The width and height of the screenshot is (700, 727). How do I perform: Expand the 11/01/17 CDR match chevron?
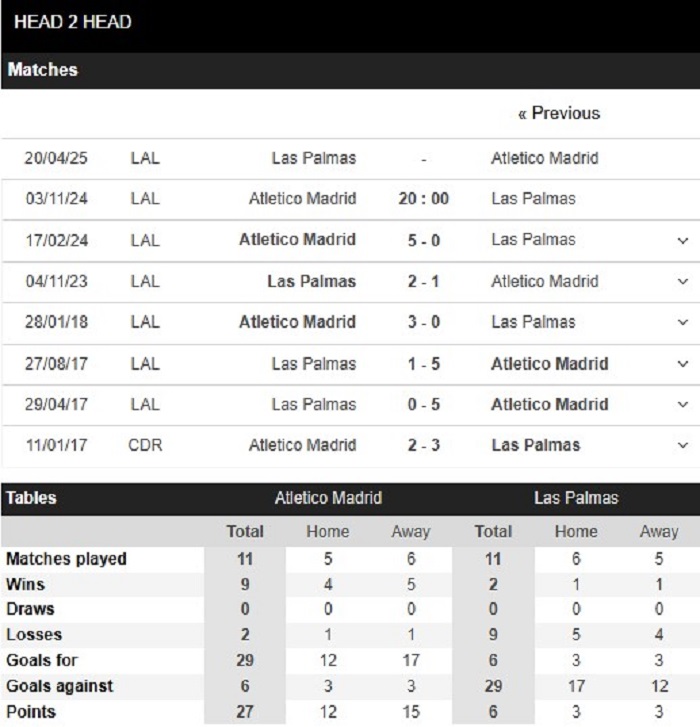682,445
